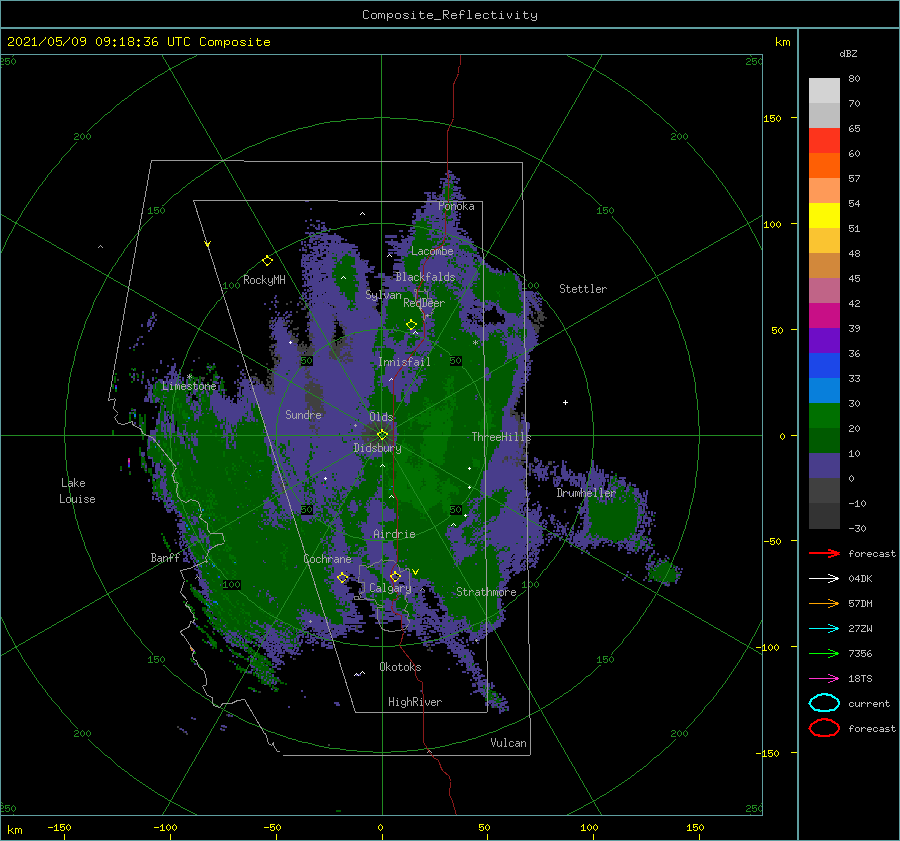Viewport: 900px width, 841px height.
Task: Click the yellow diamond marker below Cochrane
Action: [x=342, y=577]
